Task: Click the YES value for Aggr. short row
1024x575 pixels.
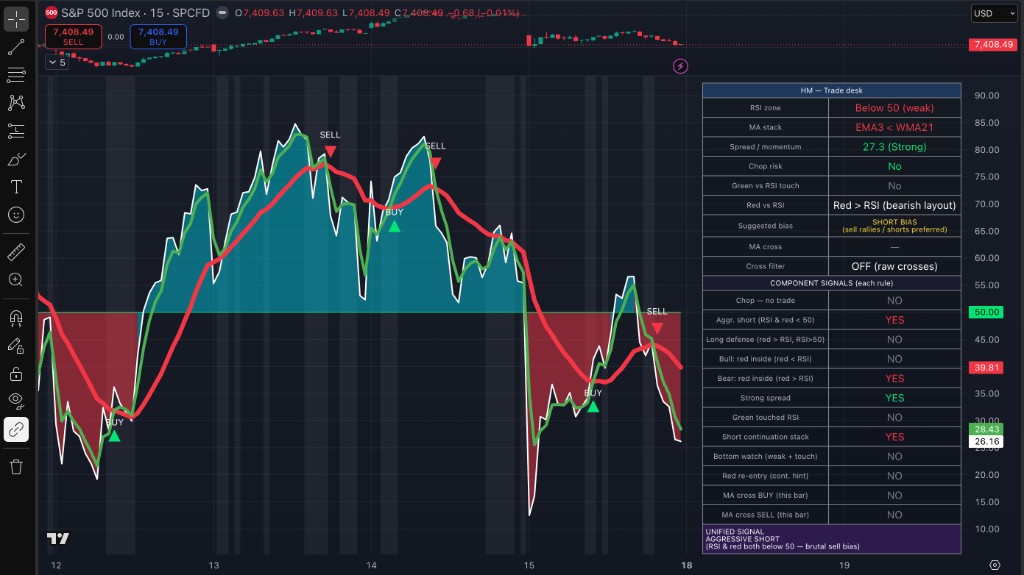Action: pyautogui.click(x=894, y=320)
